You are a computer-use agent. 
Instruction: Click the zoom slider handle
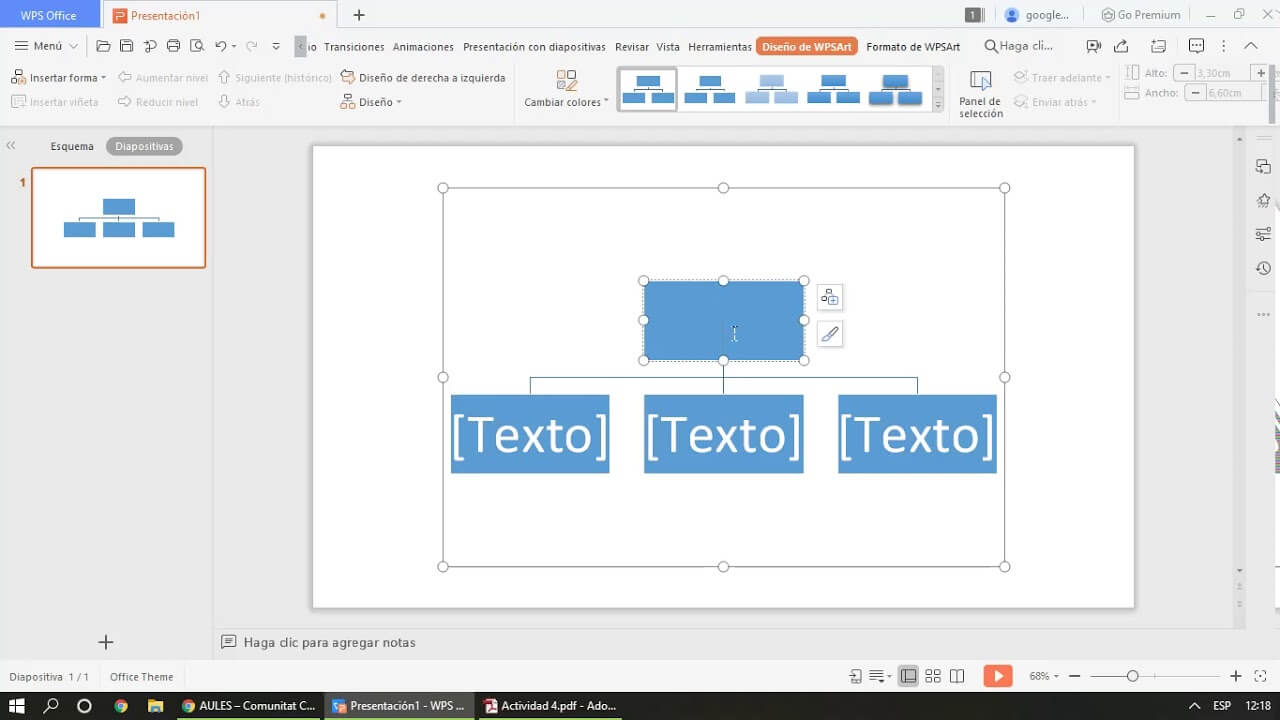(1132, 676)
